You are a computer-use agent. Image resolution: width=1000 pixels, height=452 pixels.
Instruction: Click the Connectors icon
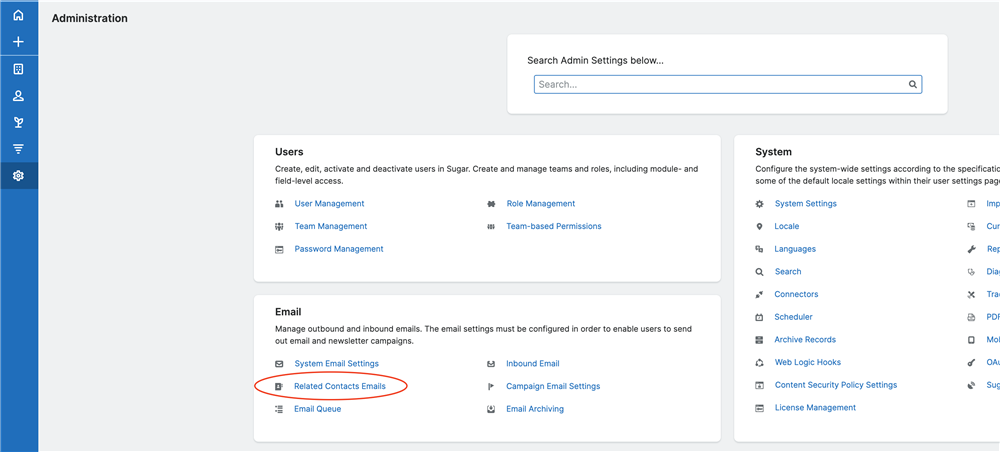pos(760,294)
